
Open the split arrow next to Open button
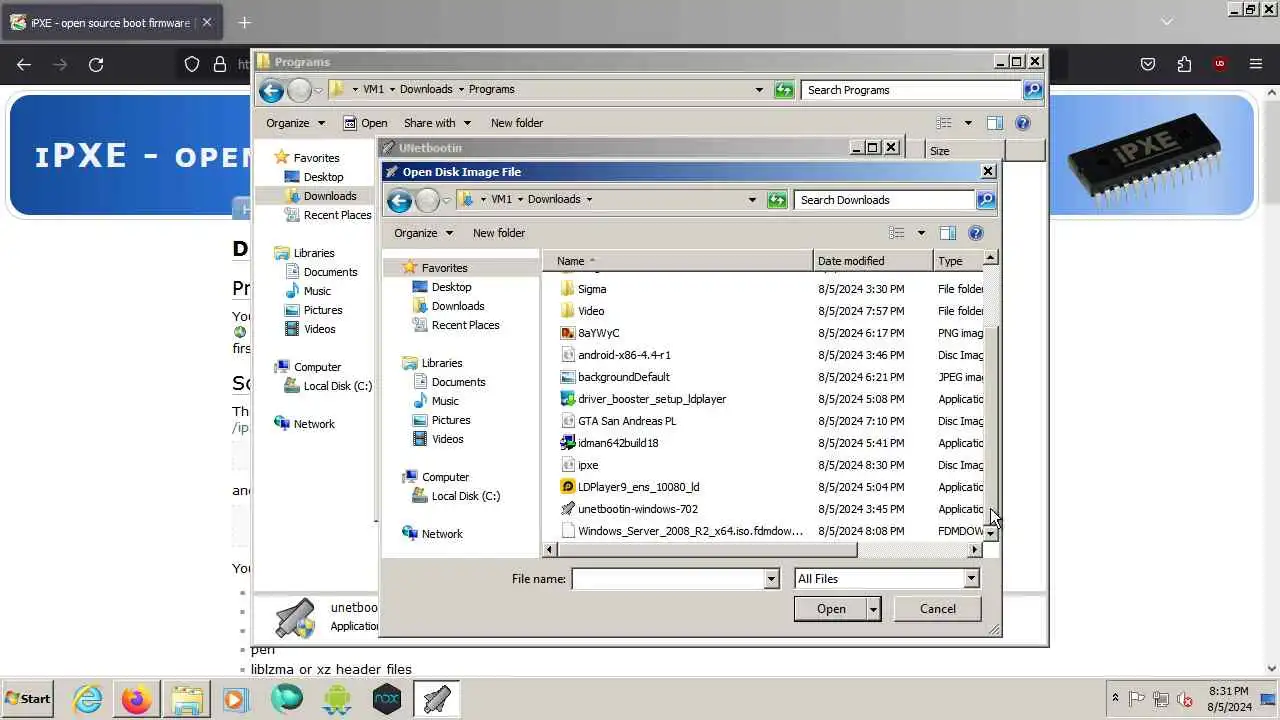(873, 609)
